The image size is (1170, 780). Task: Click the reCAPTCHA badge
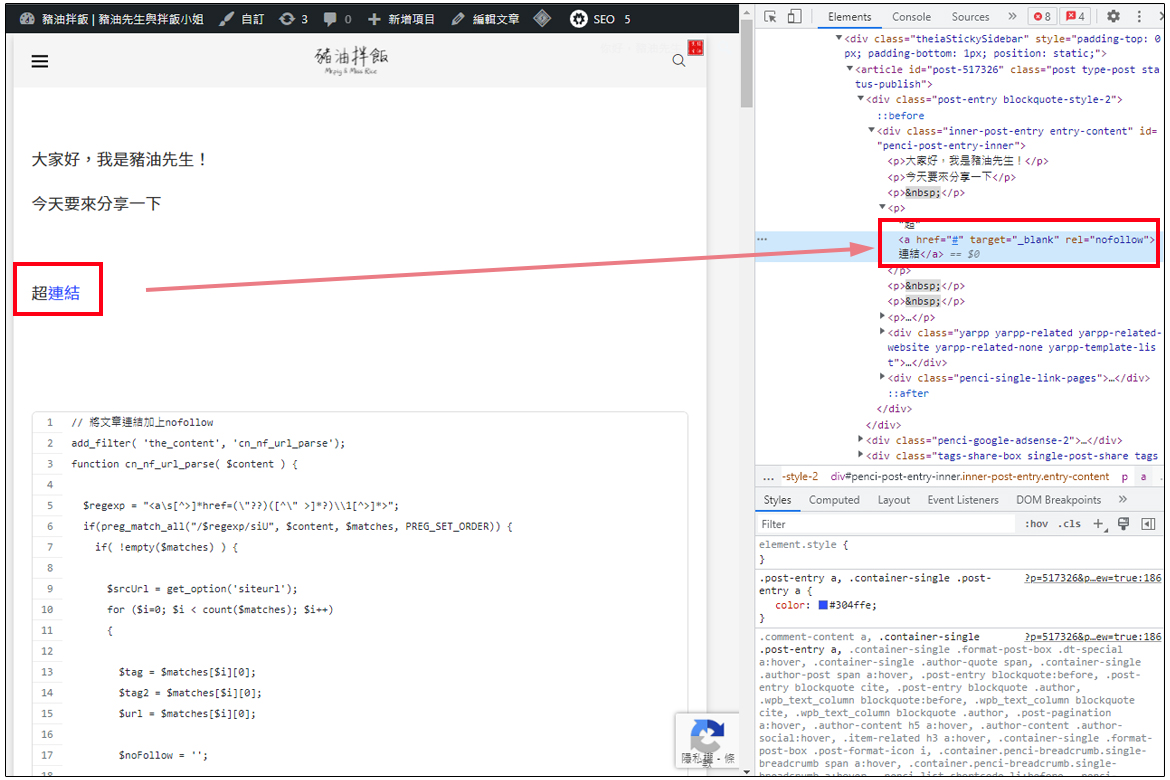(x=707, y=740)
